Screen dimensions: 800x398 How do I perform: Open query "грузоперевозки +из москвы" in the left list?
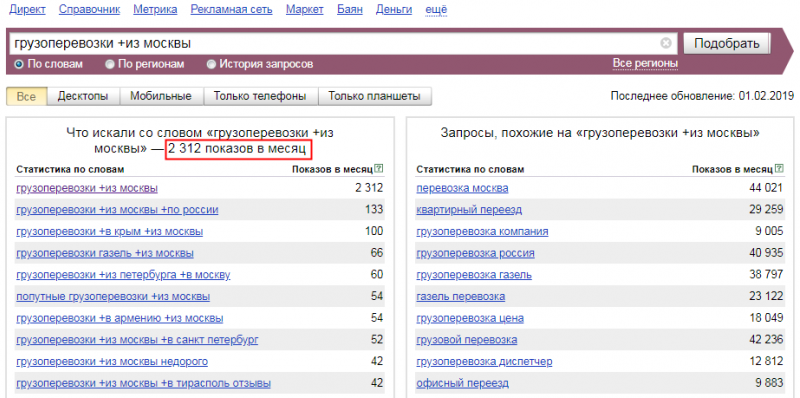coord(87,188)
